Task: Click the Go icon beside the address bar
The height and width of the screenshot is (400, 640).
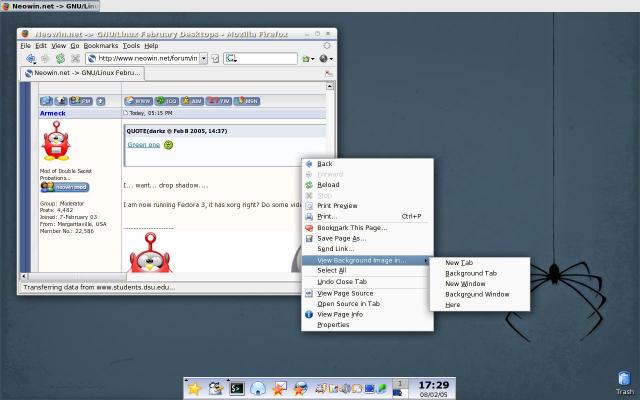Action: (215, 59)
